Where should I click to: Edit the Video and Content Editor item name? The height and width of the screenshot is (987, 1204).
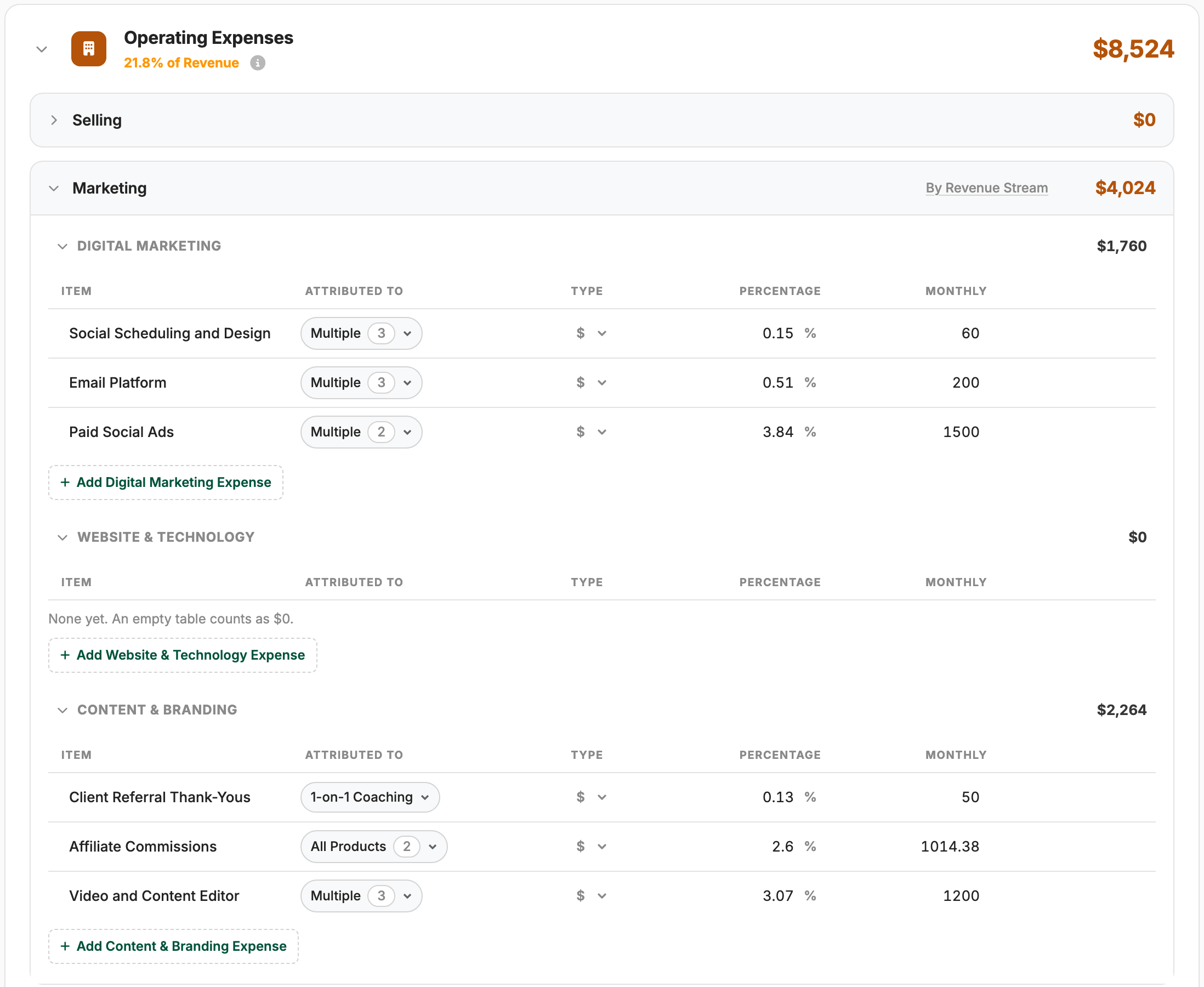click(x=154, y=896)
